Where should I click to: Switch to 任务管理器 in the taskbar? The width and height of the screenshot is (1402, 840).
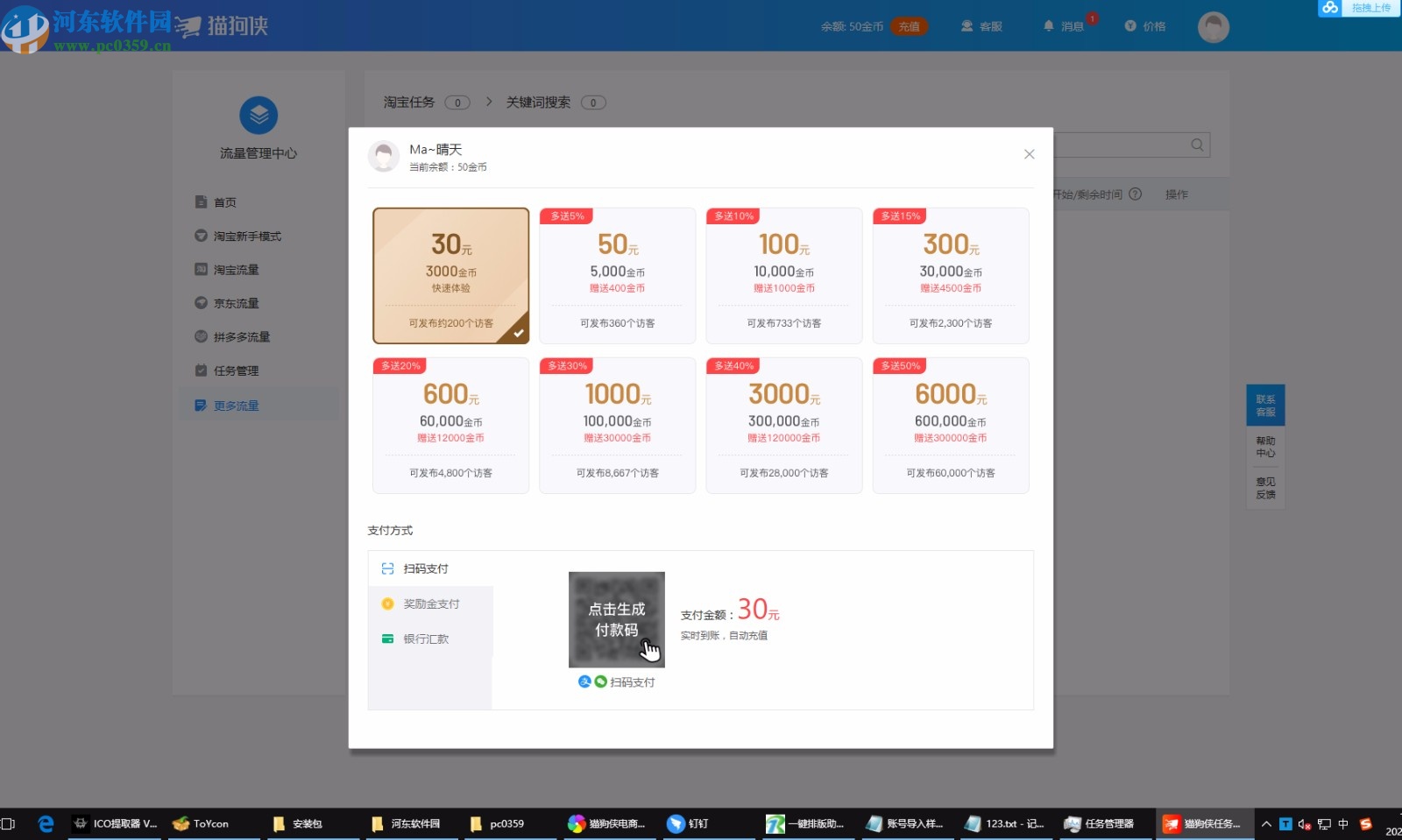click(x=1106, y=823)
